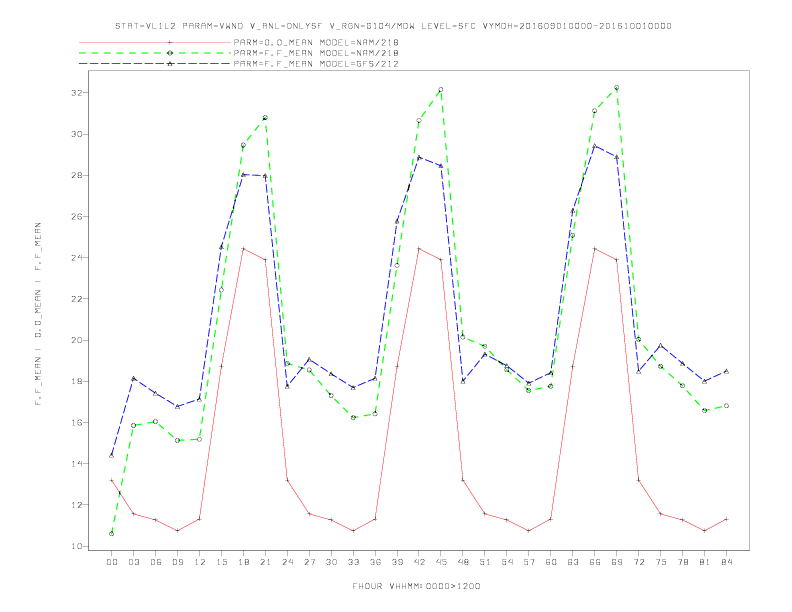Click x-axis forecast hour label 24
The width and height of the screenshot is (792, 612).
click(x=287, y=562)
